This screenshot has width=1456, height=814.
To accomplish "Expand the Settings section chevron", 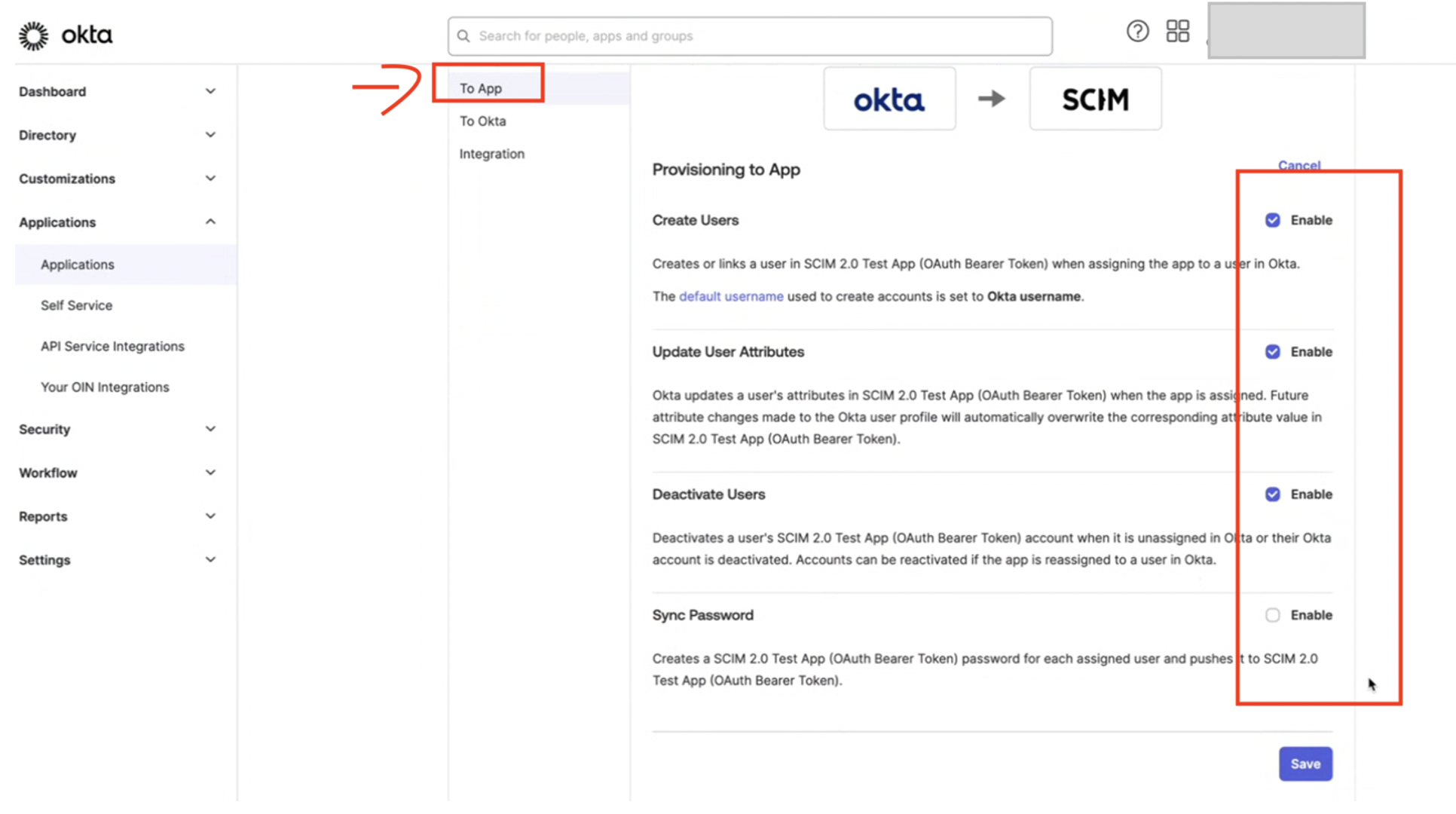I will (210, 560).
